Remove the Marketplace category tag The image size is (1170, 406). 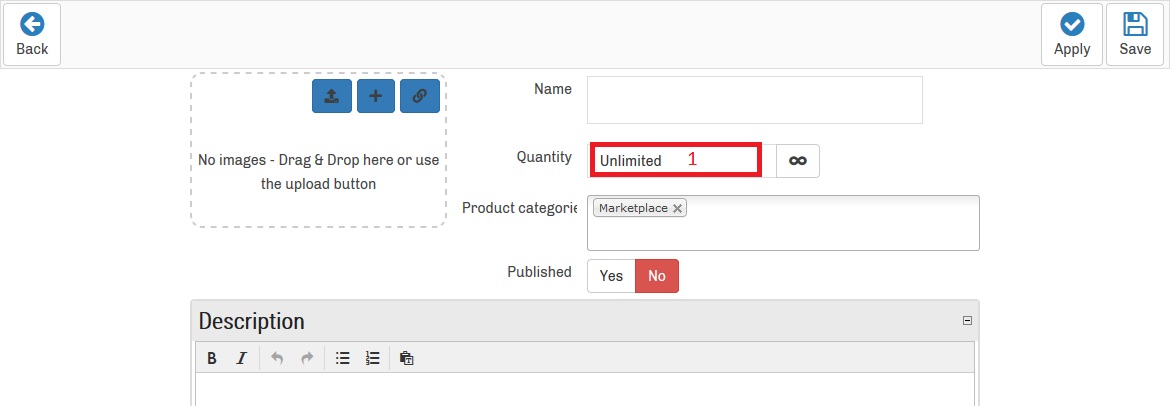coord(677,208)
